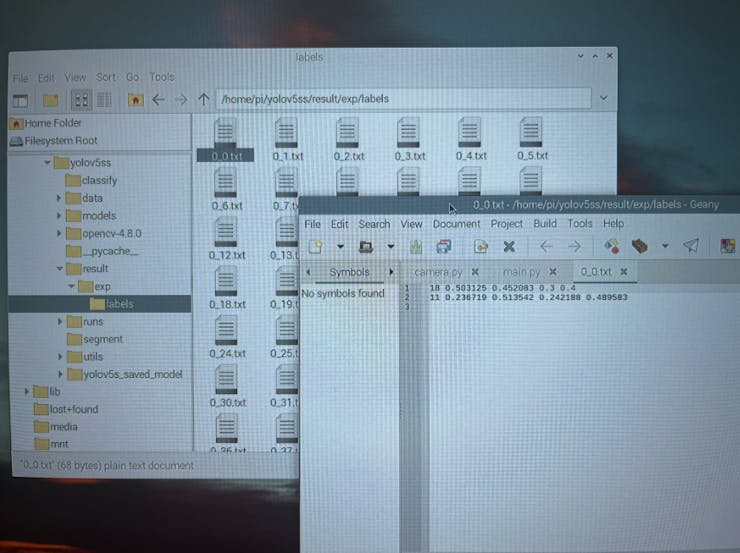Screen dimensions: 740x553
Task: Click Close file X icon in Geany toolbar
Action: pyautogui.click(x=509, y=247)
